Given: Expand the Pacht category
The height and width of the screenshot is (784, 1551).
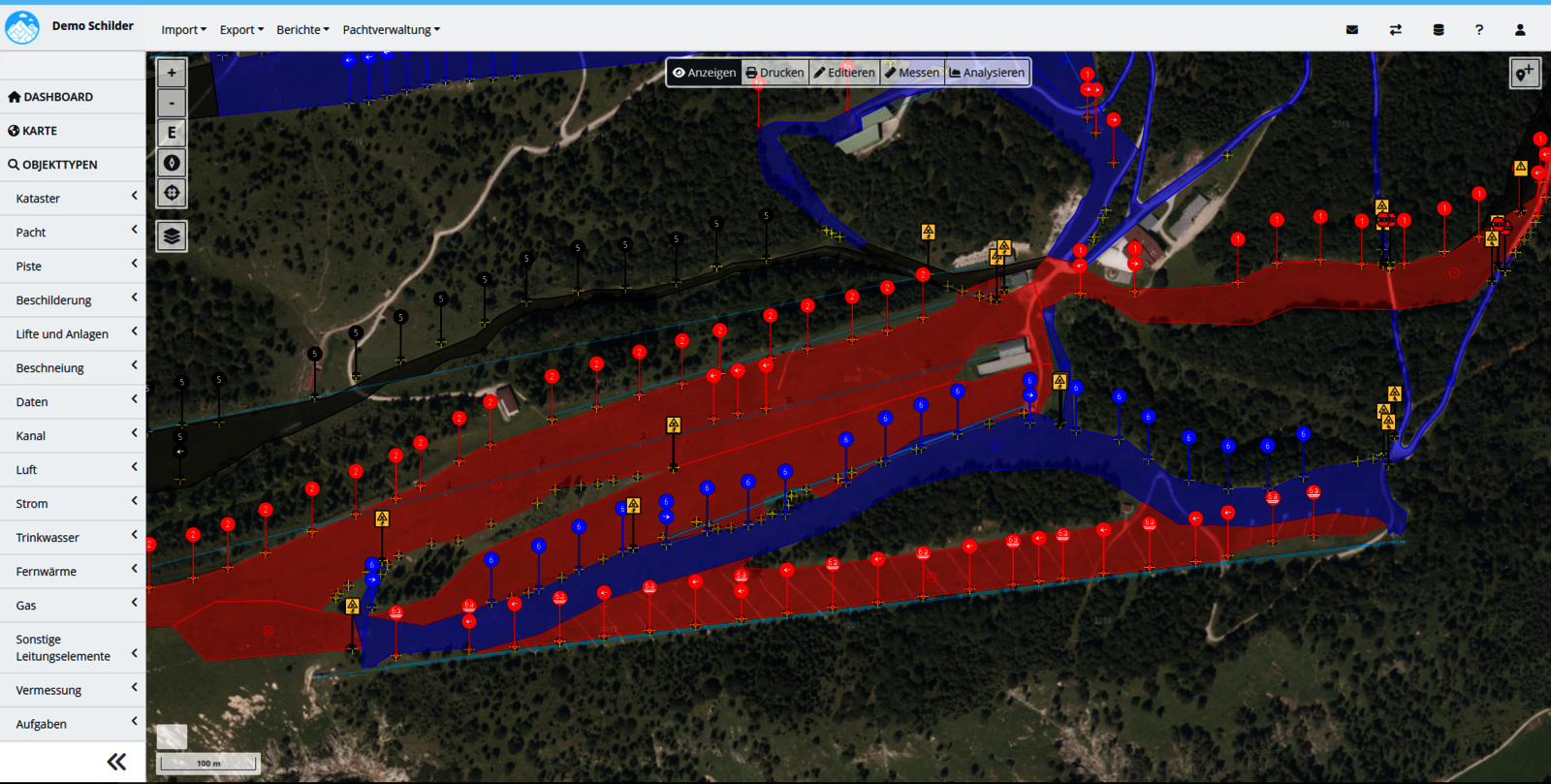Looking at the screenshot, I should [x=73, y=233].
